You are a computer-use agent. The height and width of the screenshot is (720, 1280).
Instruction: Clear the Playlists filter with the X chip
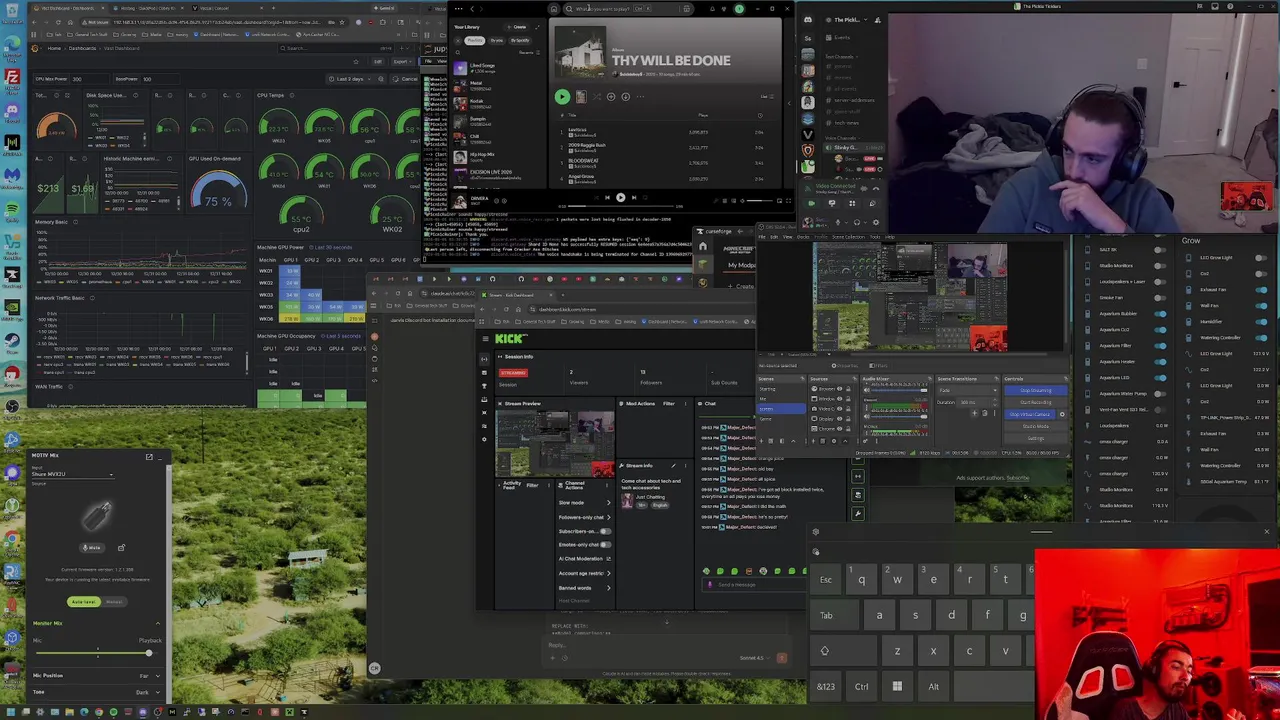pos(458,41)
